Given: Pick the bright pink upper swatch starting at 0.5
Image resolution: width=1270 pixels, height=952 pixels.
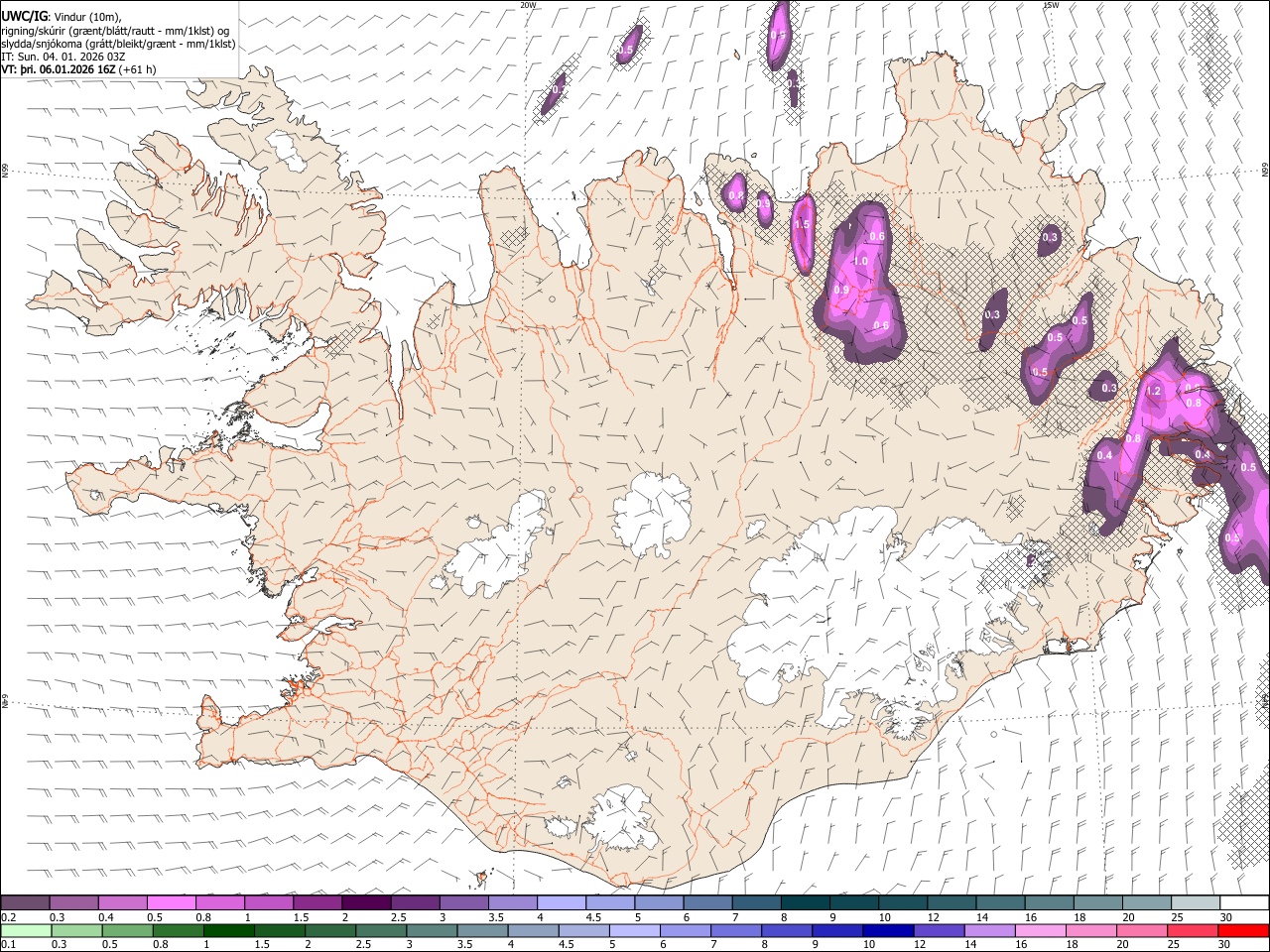Looking at the screenshot, I should pos(171,902).
